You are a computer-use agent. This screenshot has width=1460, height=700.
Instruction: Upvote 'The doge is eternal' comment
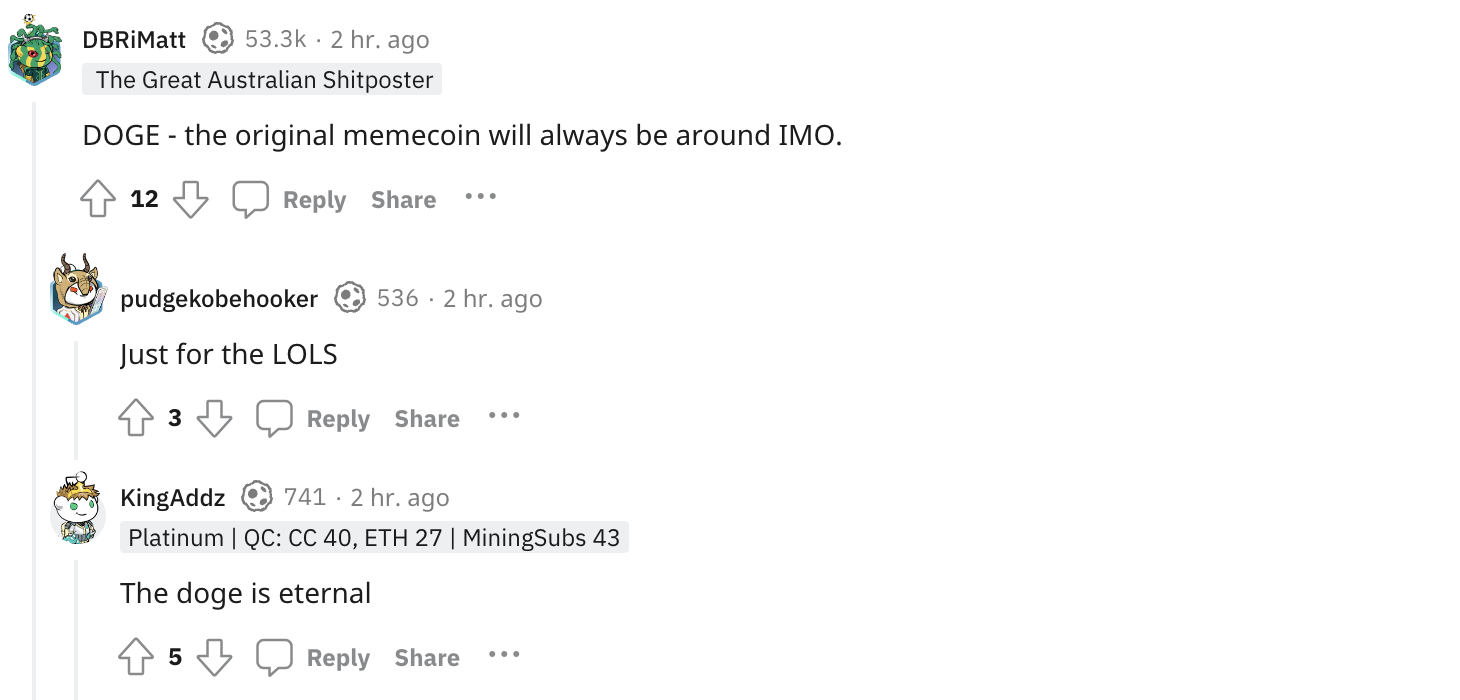[136, 658]
